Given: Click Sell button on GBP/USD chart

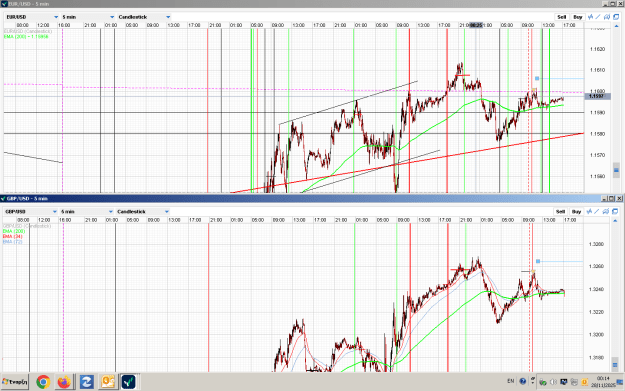Looking at the screenshot, I should pyautogui.click(x=560, y=211).
